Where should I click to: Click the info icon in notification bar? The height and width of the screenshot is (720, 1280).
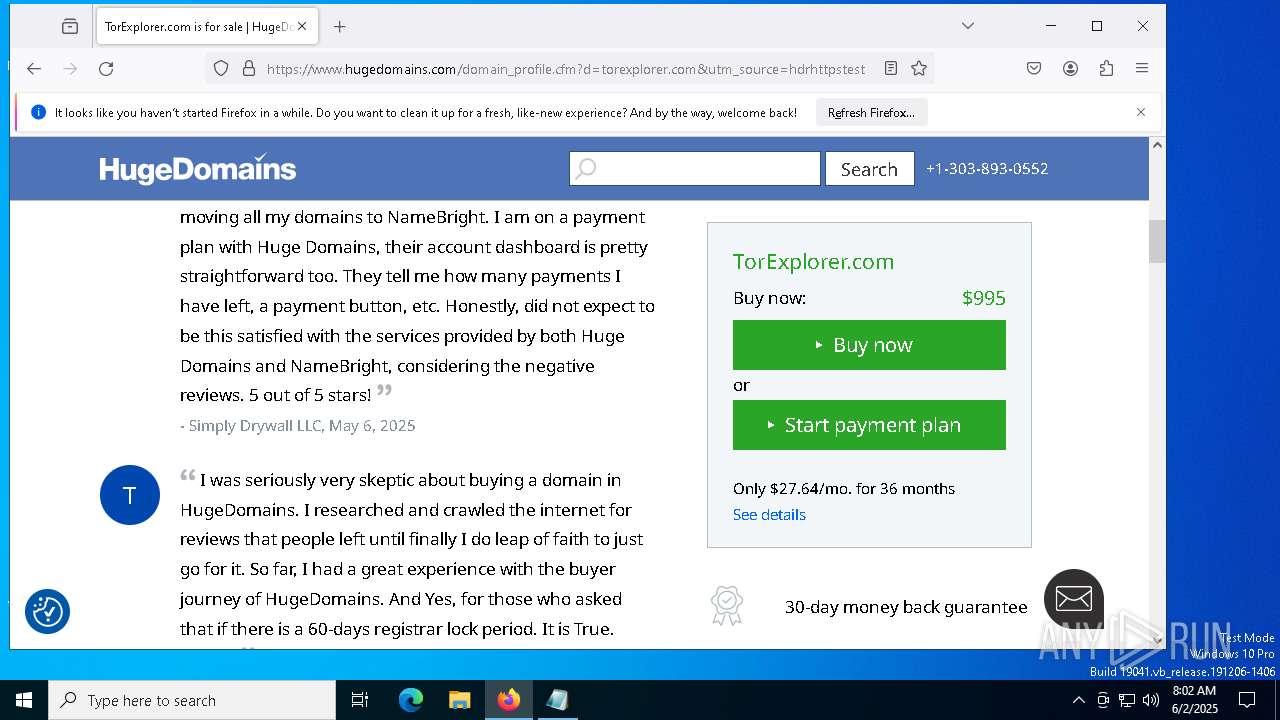tap(39, 113)
